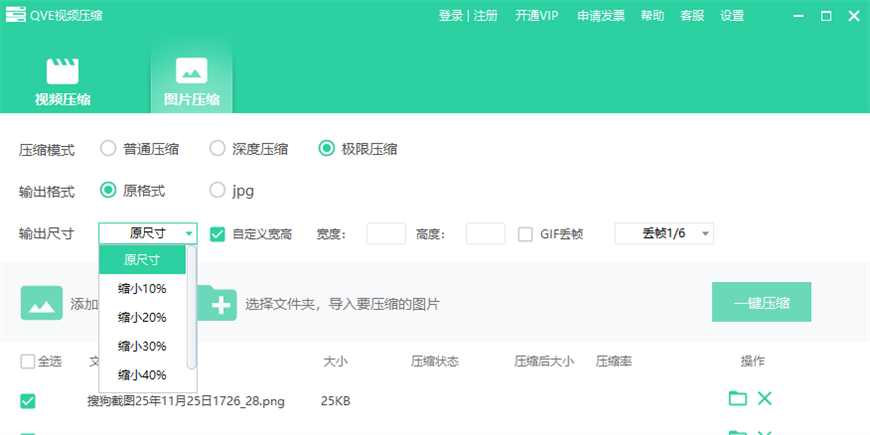Open output folder for the png file
870x435 pixels.
(738, 399)
